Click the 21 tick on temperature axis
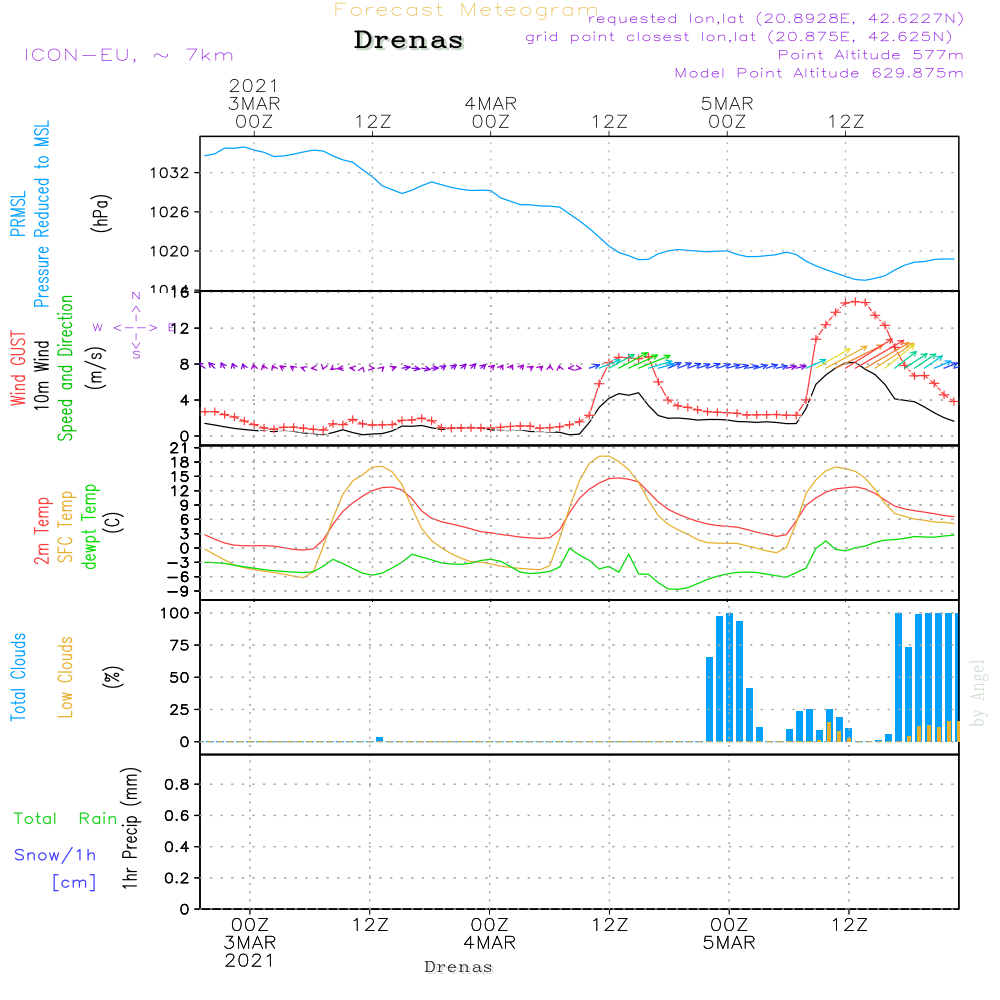Viewport: 1000px width, 1000px height. pos(179,448)
